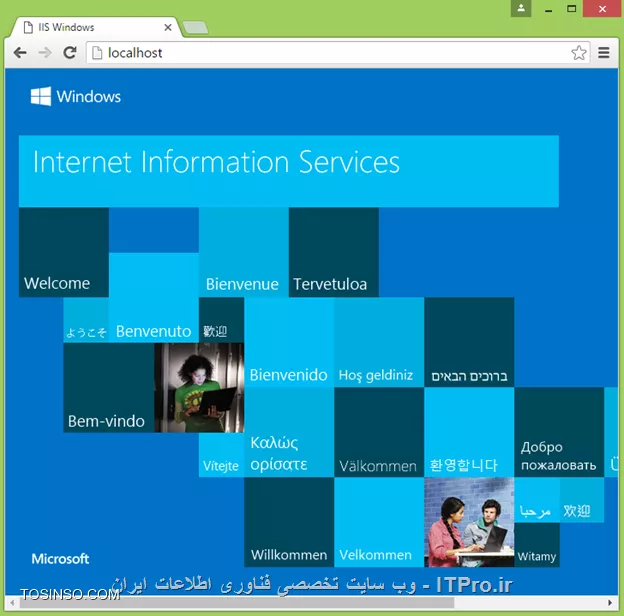Click the Microsoft logo text
Image resolution: width=624 pixels, height=616 pixels.
60,559
